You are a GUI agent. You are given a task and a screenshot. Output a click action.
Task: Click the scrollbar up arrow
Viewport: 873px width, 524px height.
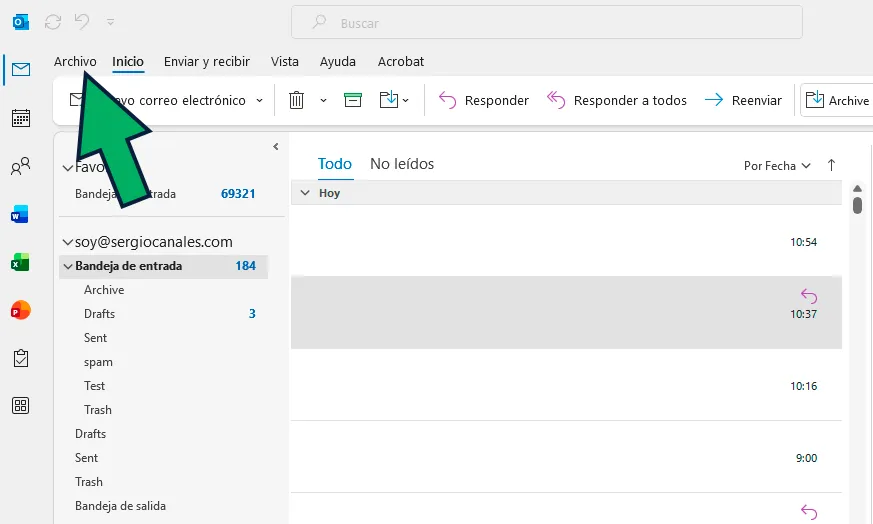point(857,189)
